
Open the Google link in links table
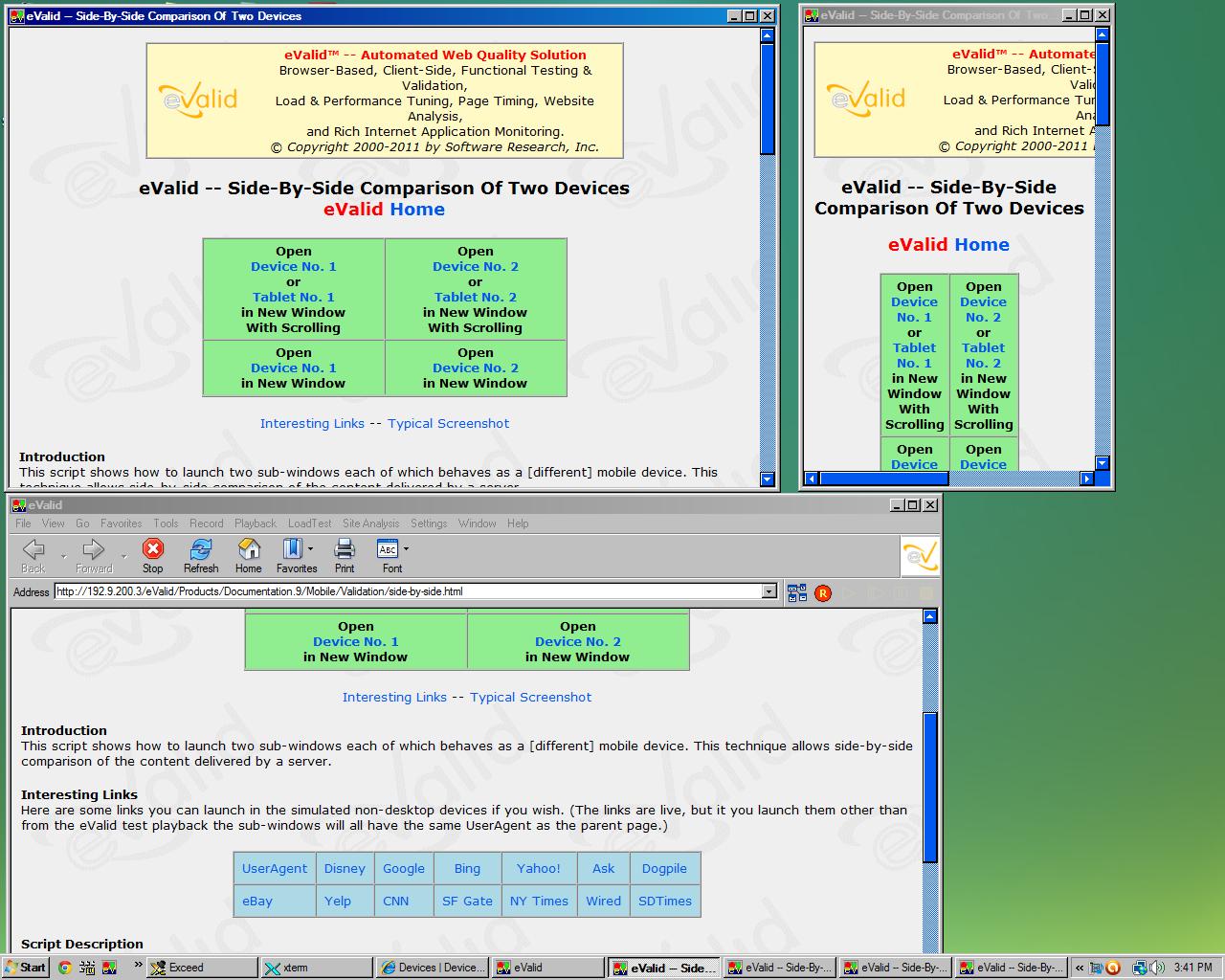(404, 869)
